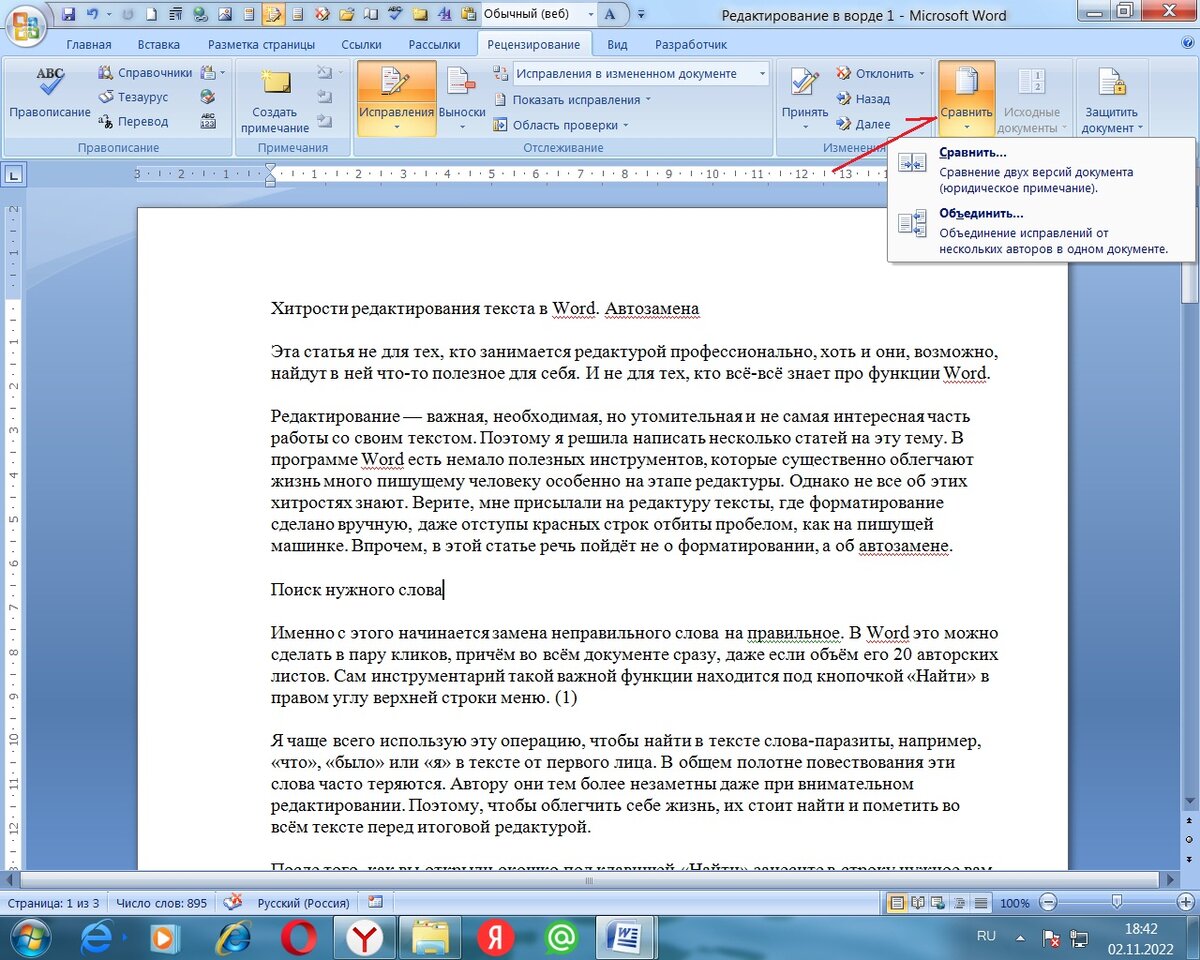This screenshot has width=1200, height=960.
Task: Open Тезаурус thesaurus
Action: (133, 97)
